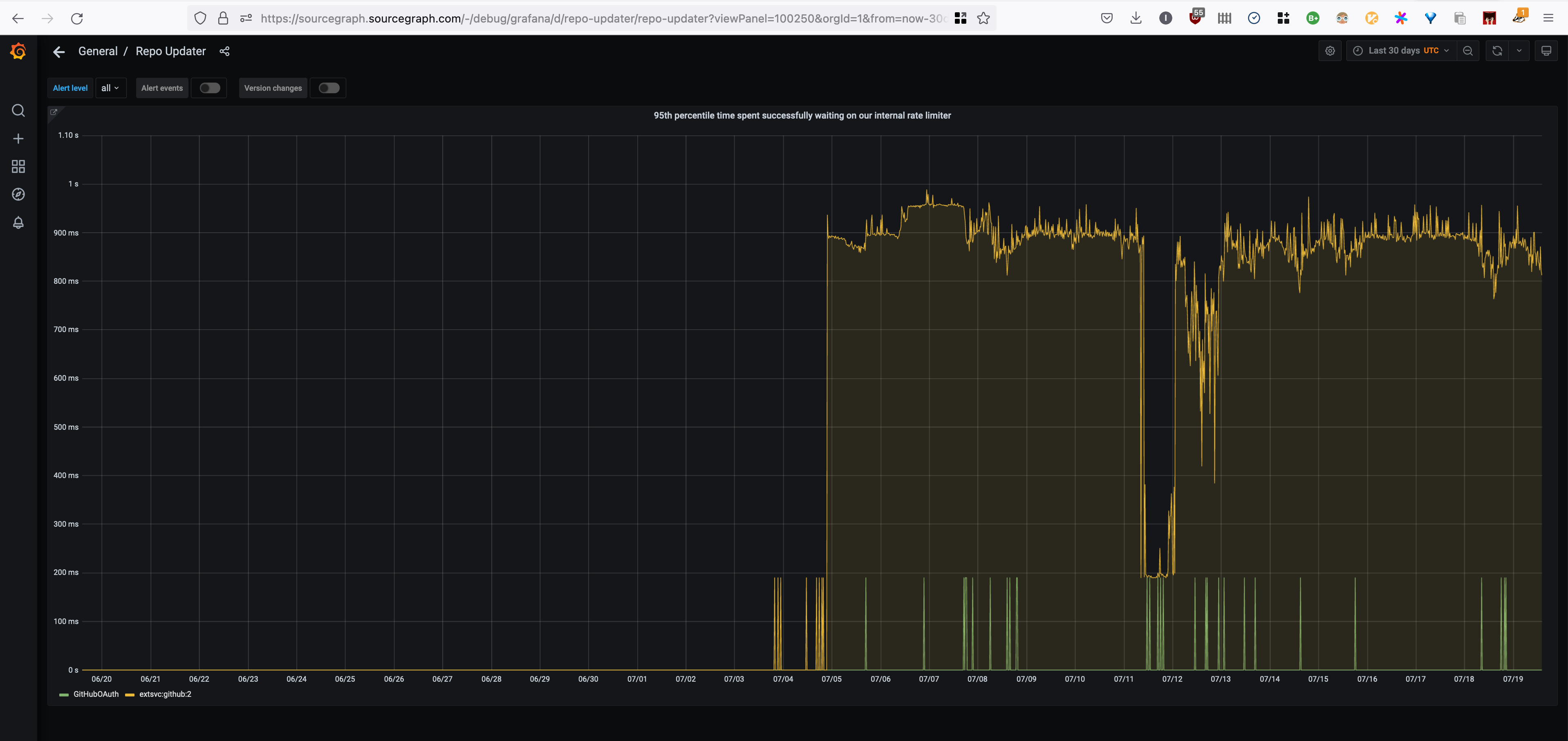Refresh the dashboard

[x=1497, y=51]
